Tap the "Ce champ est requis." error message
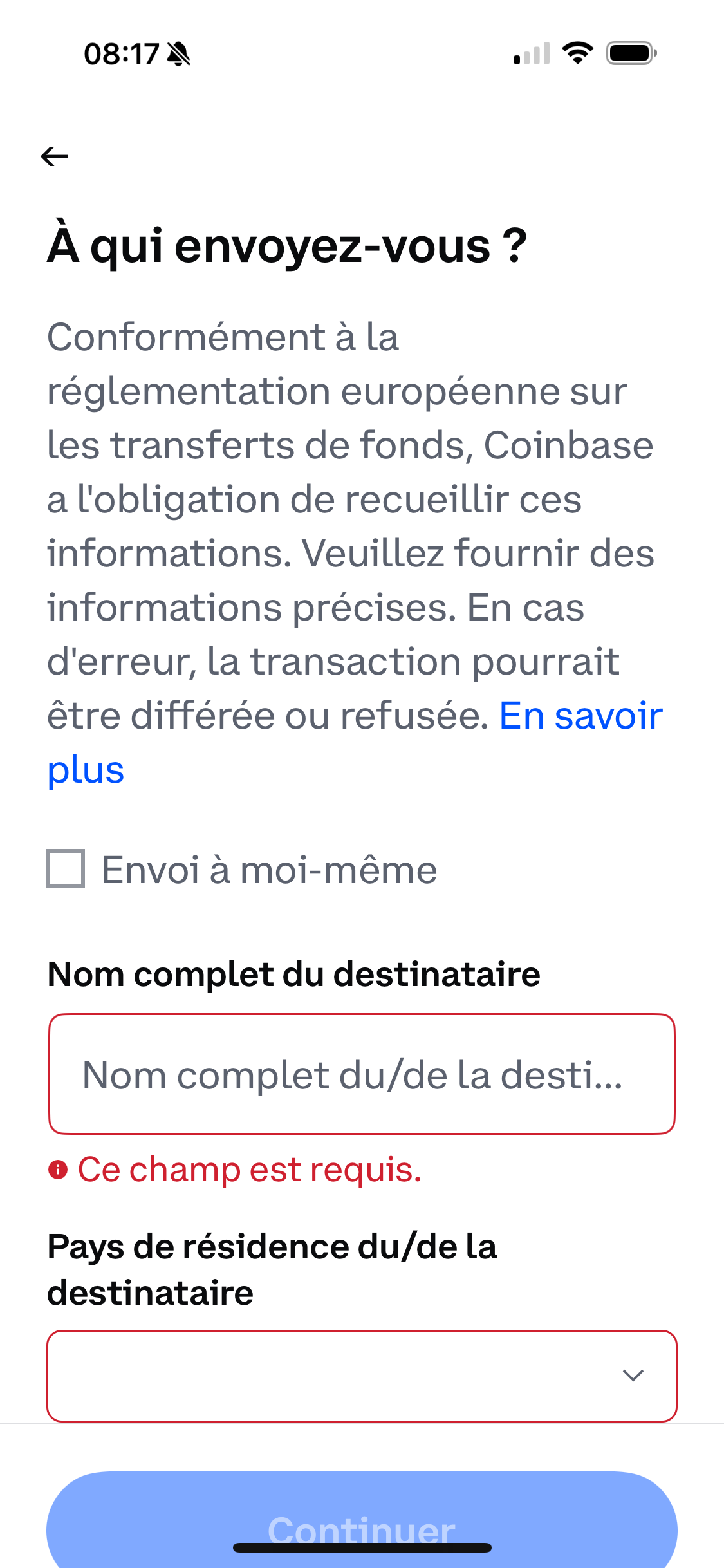The width and height of the screenshot is (724, 1568). (250, 1170)
